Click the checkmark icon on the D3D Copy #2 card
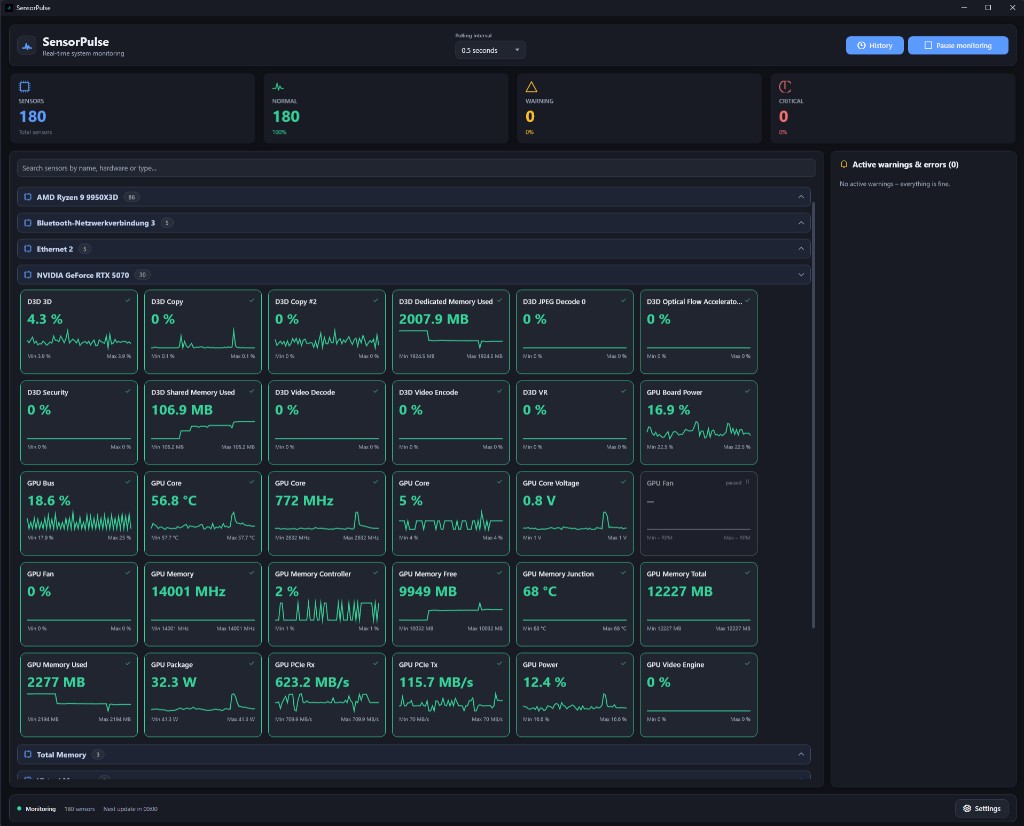 376,300
